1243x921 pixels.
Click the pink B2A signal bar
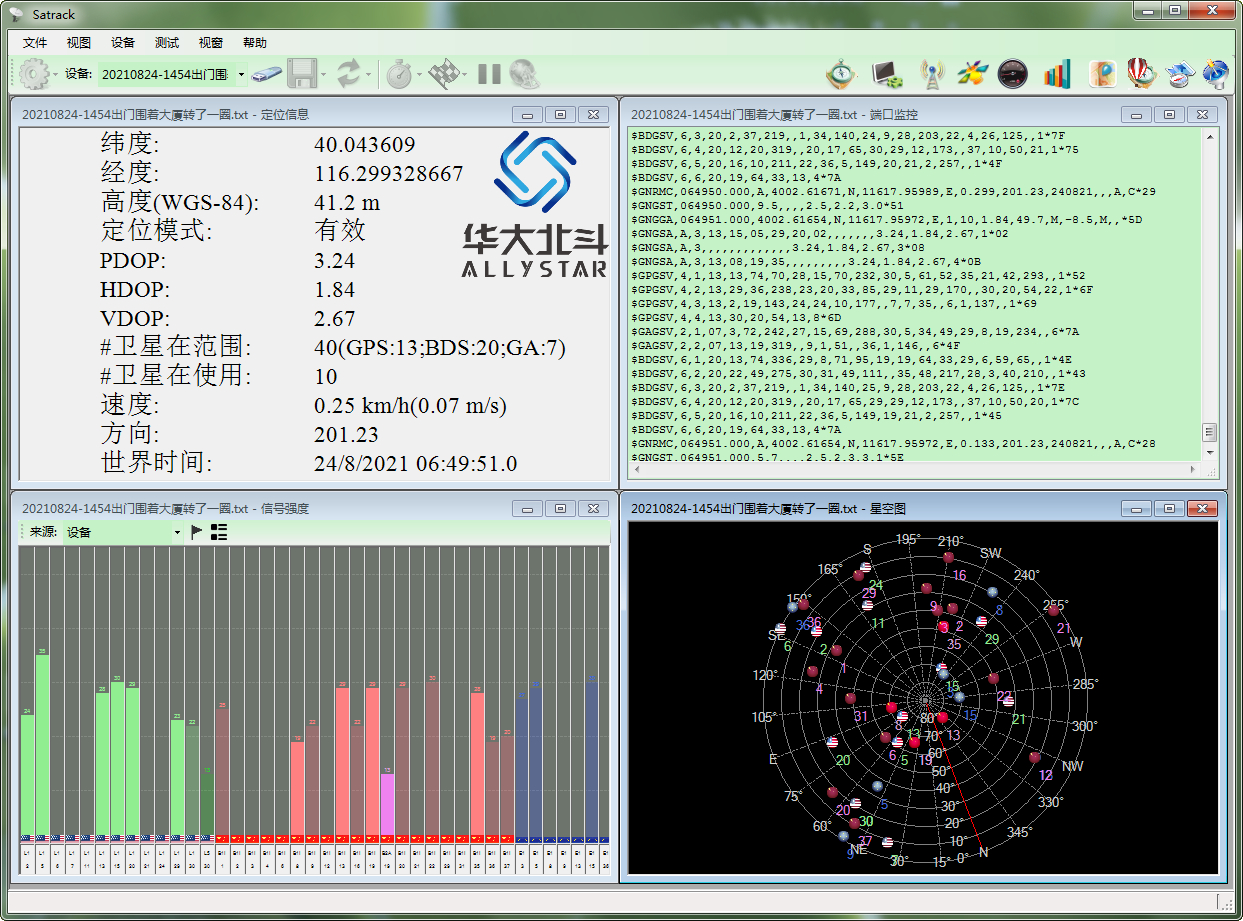388,804
